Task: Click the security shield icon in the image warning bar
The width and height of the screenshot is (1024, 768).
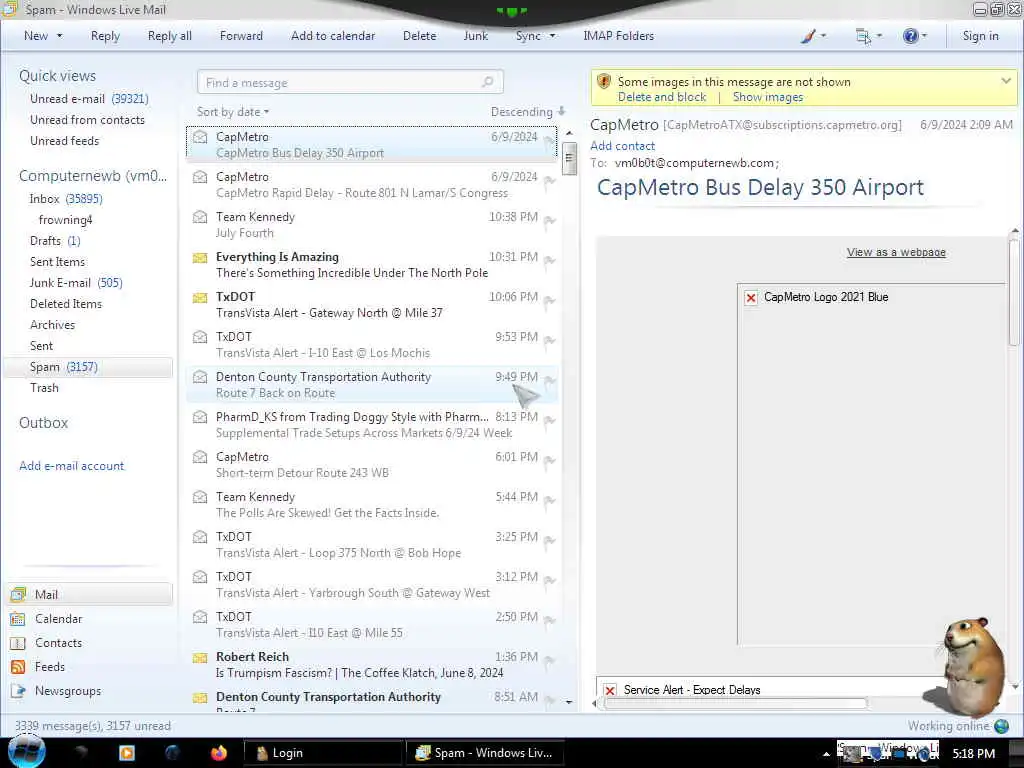Action: [604, 82]
